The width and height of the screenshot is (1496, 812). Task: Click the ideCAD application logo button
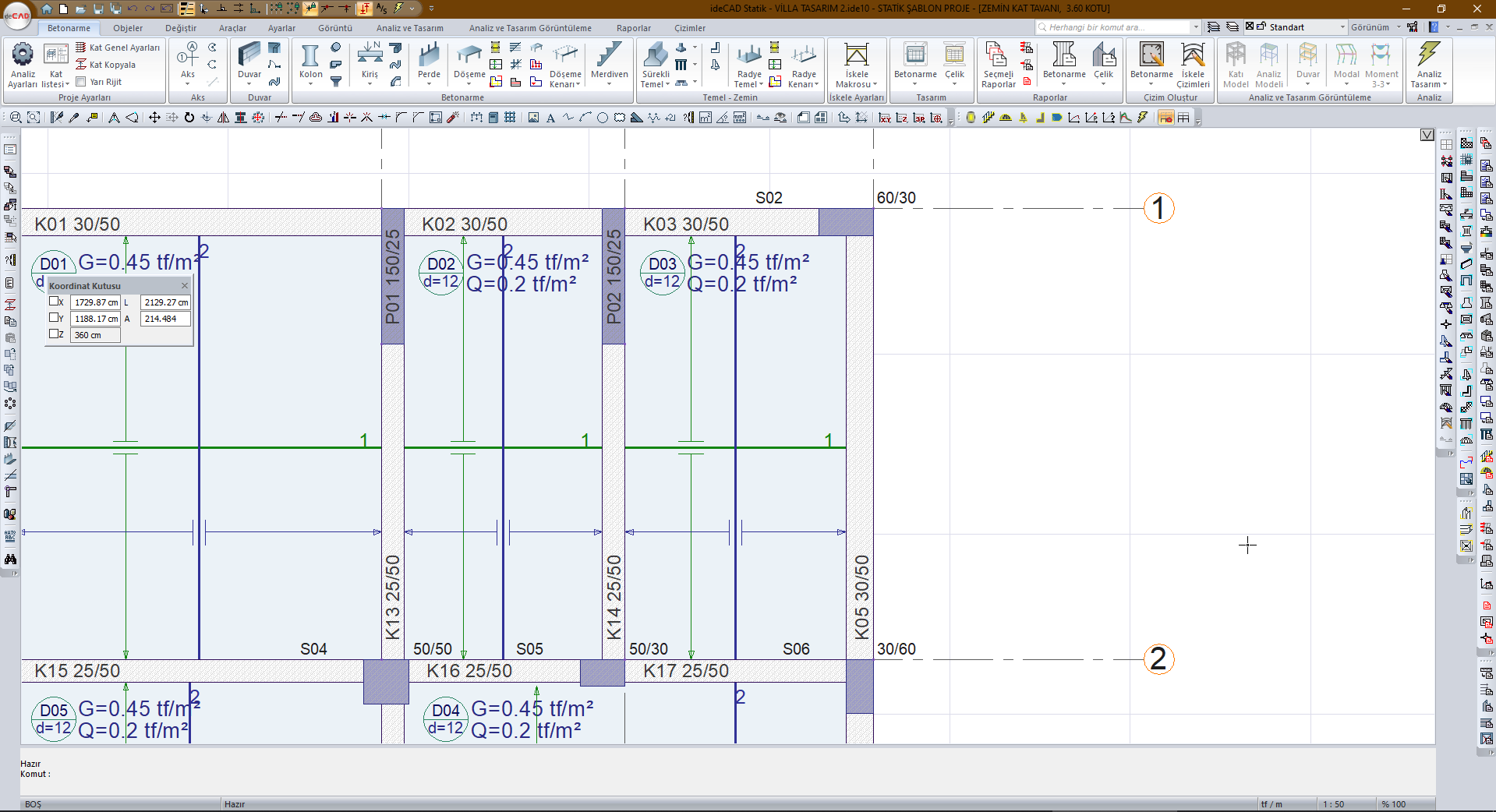(17, 16)
